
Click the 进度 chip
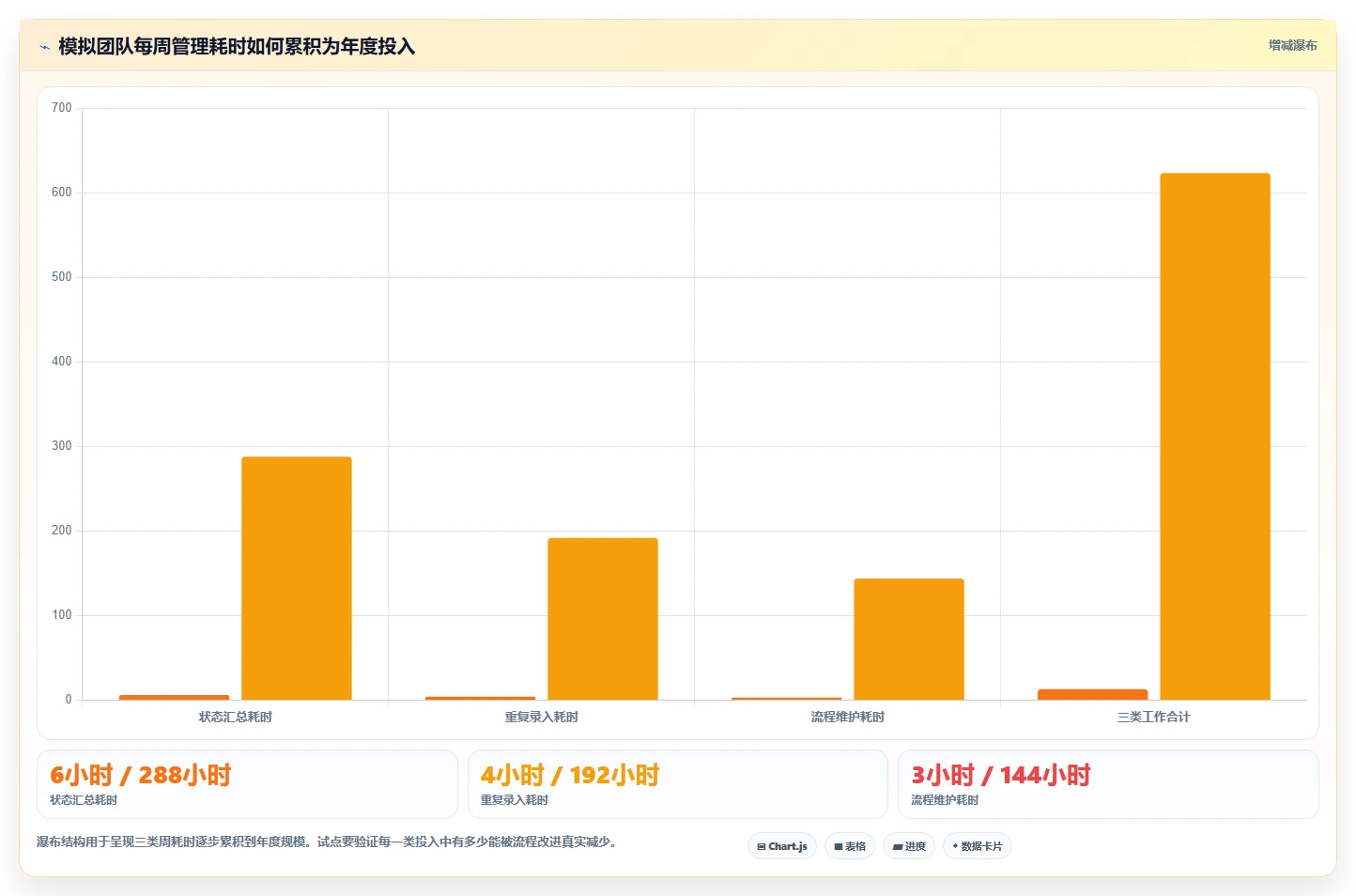pyautogui.click(x=909, y=846)
